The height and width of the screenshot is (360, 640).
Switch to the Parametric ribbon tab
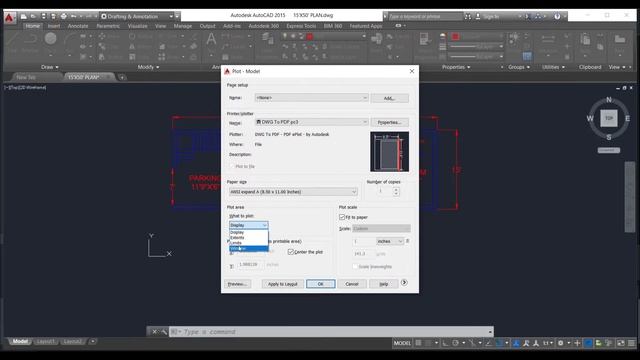tap(108, 26)
